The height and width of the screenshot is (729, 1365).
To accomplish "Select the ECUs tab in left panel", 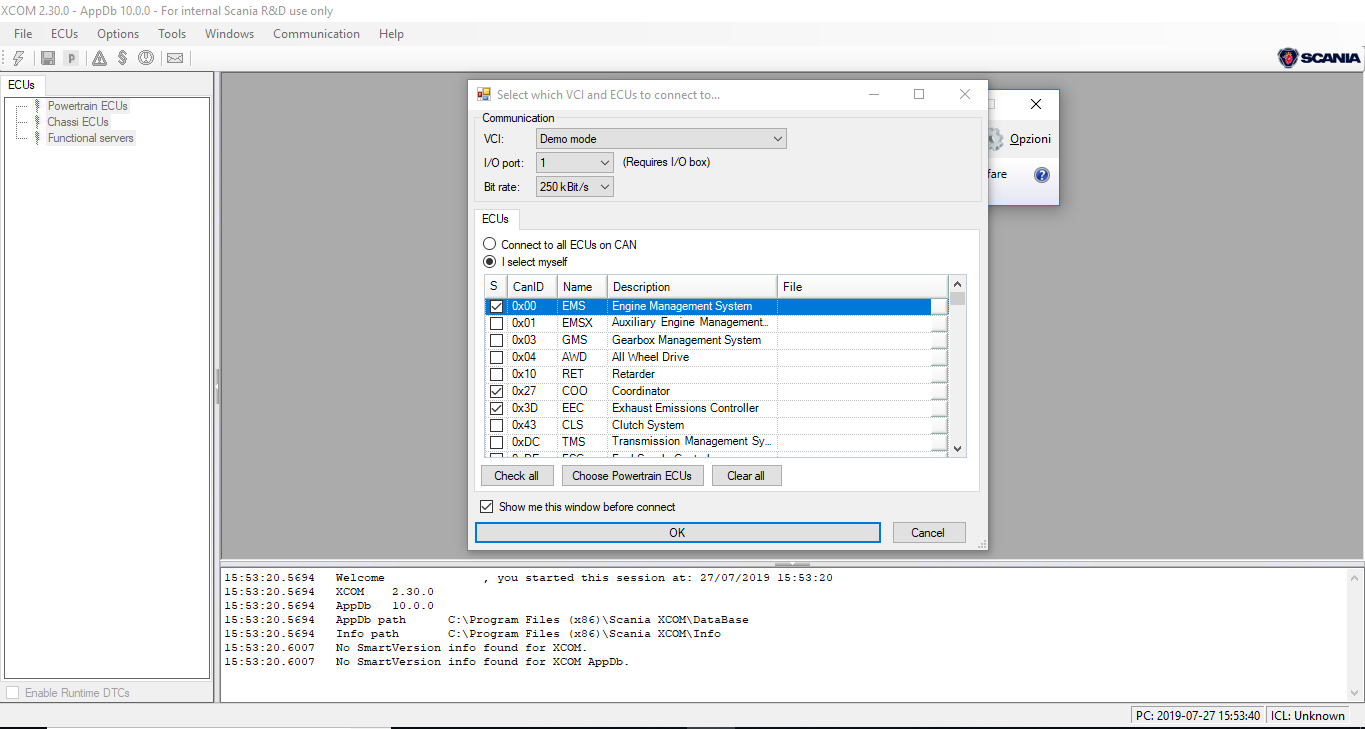I will (21, 85).
